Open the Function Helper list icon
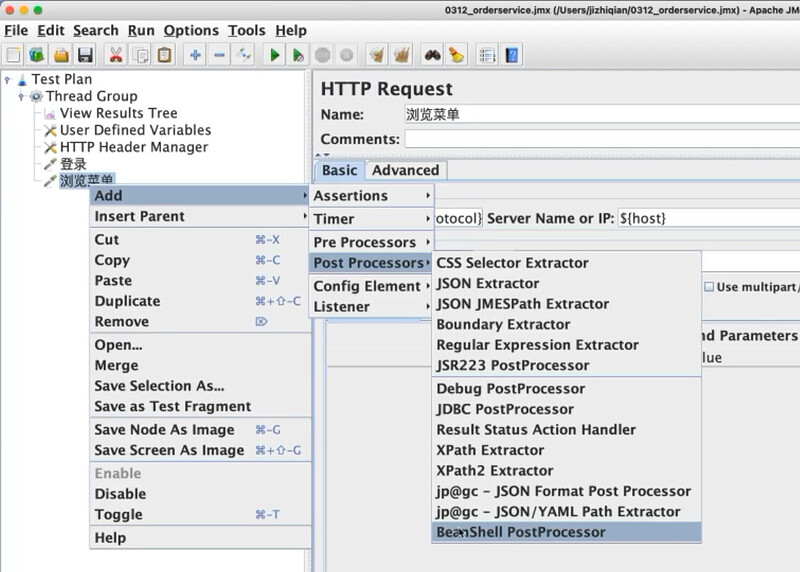The height and width of the screenshot is (572, 800). [487, 55]
